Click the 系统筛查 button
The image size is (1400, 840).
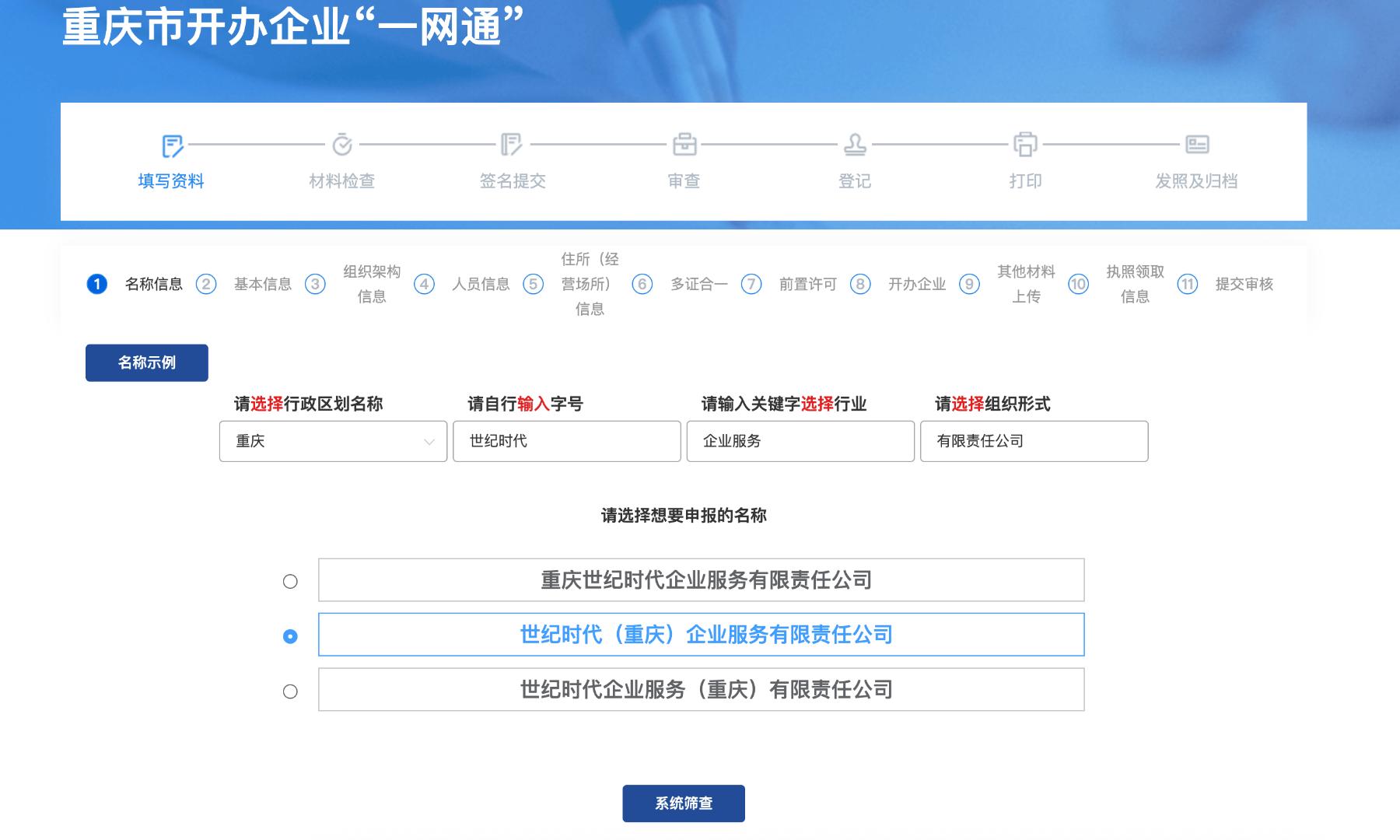coord(683,803)
